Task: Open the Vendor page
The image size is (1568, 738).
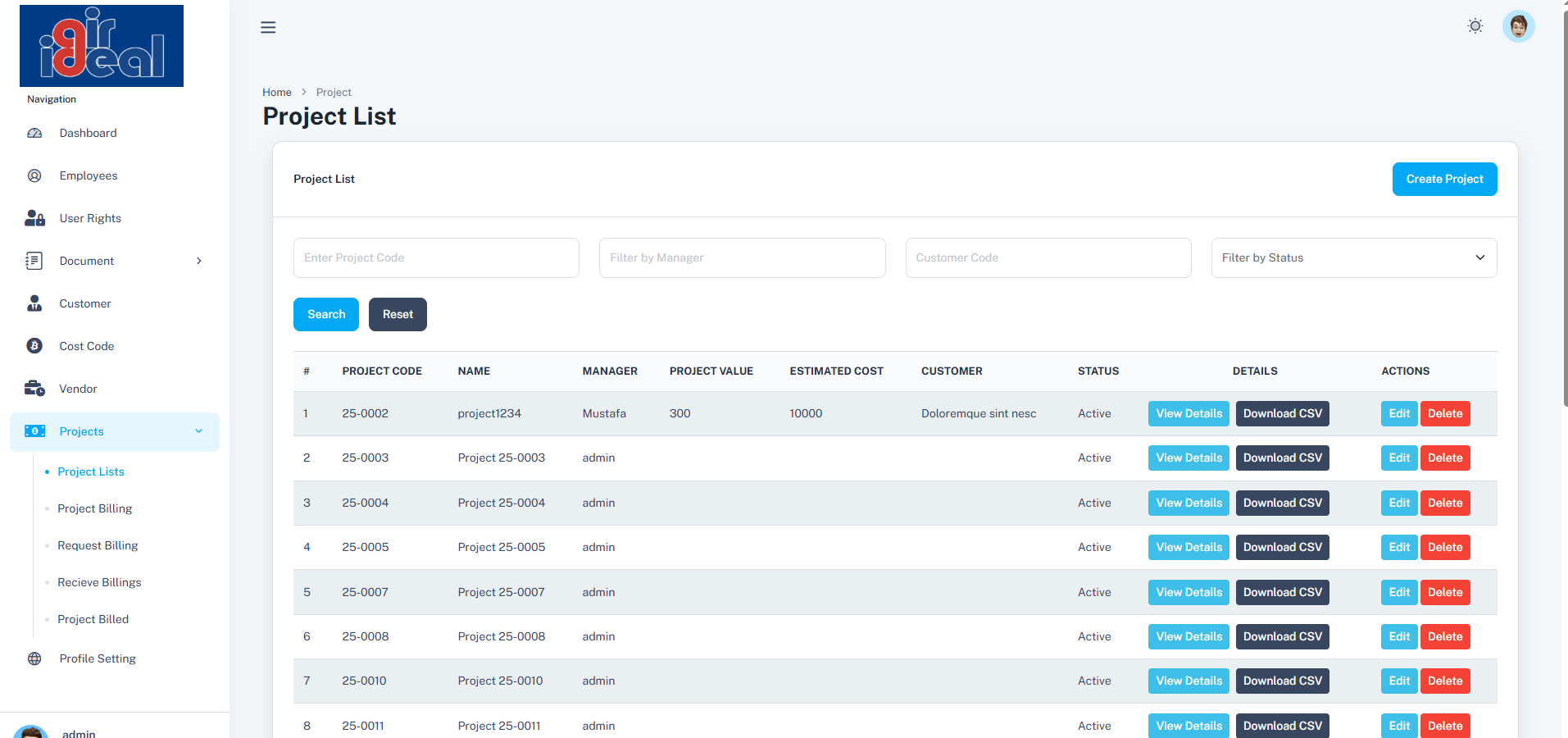Action: (78, 389)
